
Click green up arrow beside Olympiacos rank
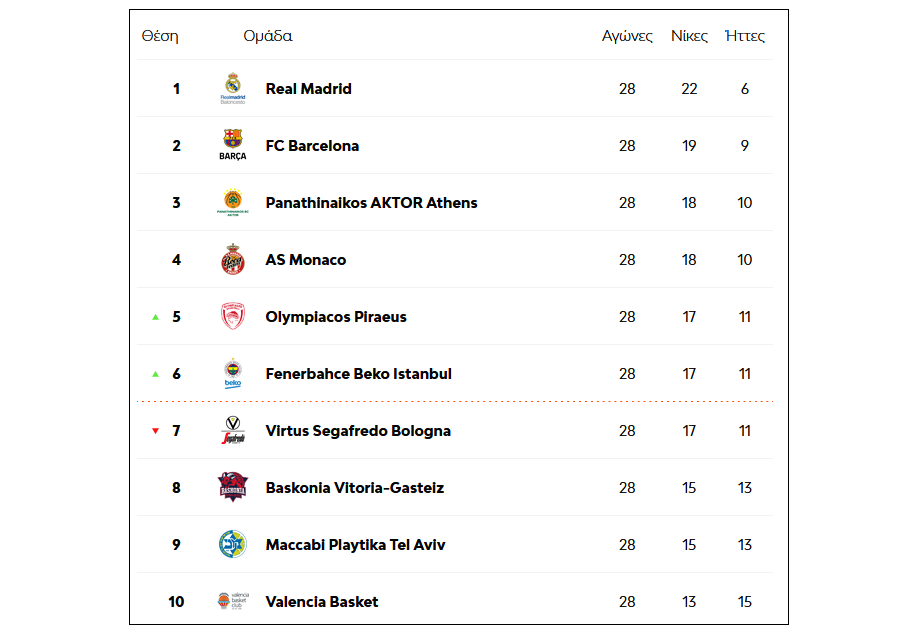155,317
